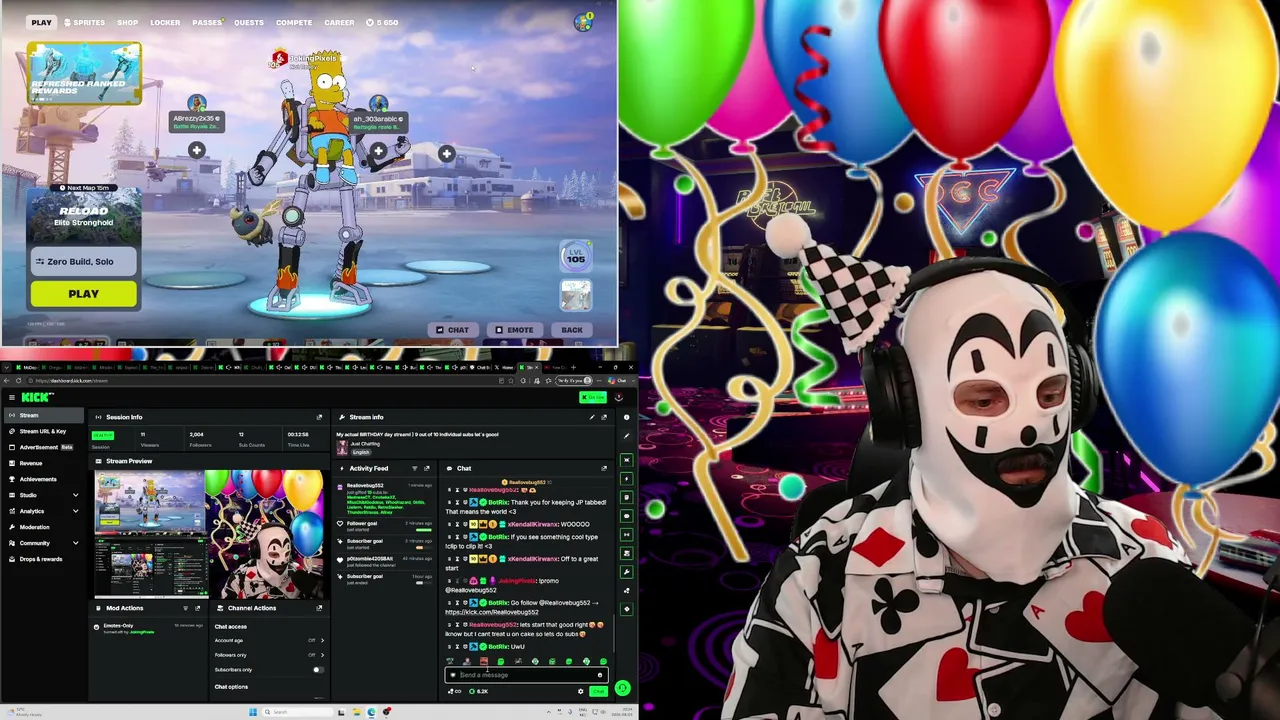Click the wrench icon in right toolbar
The width and height of the screenshot is (1280, 720).
(x=627, y=572)
